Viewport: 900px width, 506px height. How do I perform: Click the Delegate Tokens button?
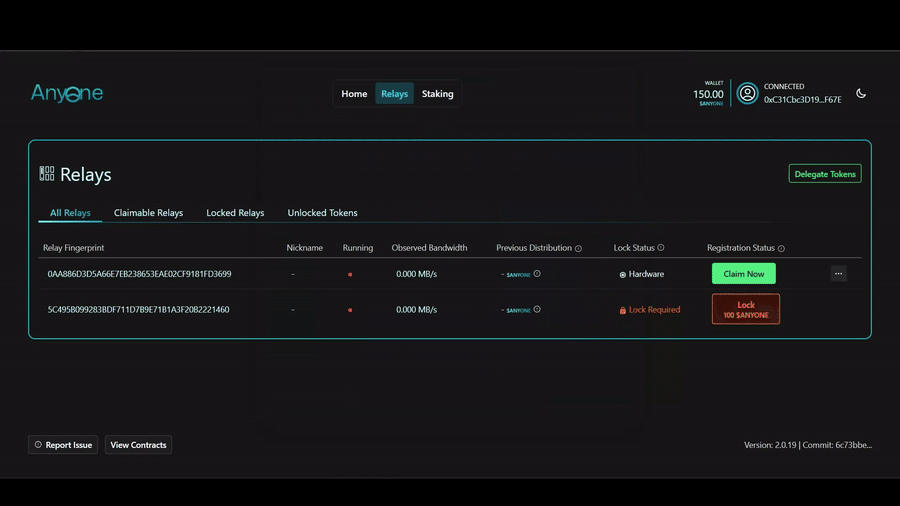coord(824,174)
